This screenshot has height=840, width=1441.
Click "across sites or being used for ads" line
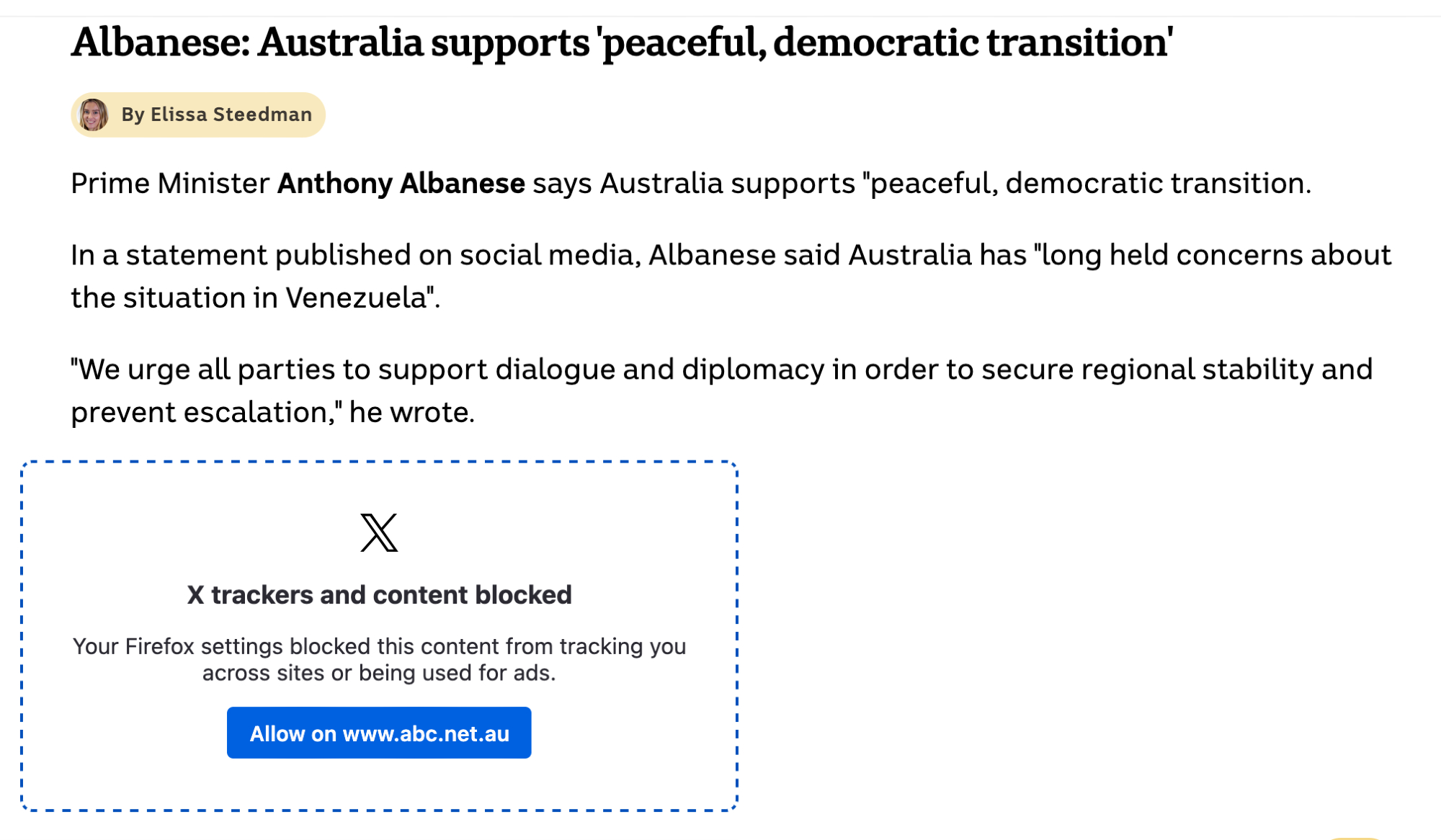pos(379,673)
